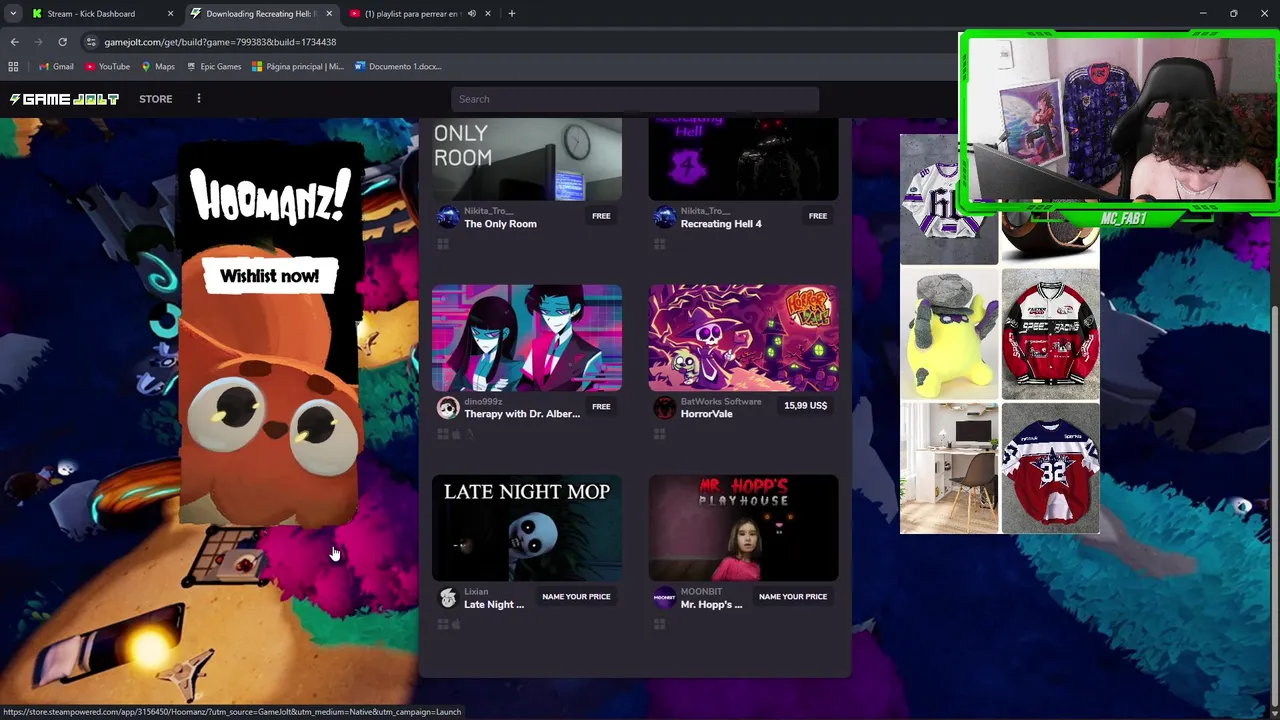Click the Mr. Hopp's ... title link
The width and height of the screenshot is (1280, 720).
pyautogui.click(x=711, y=605)
